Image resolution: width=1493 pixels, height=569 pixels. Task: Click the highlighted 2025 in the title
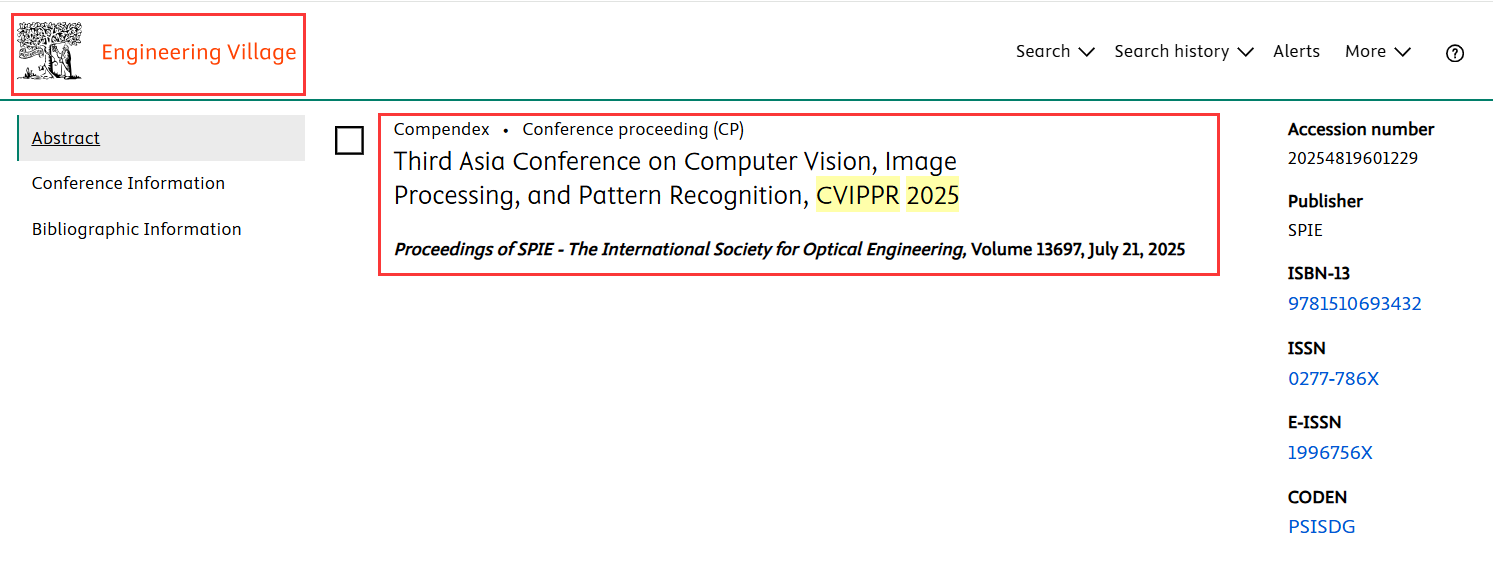coord(932,196)
